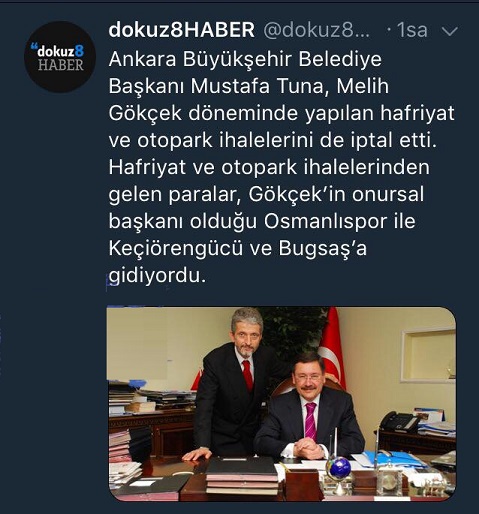The height and width of the screenshot is (514, 479).
Task: Click the tweet line starting Ankara Büyükşehir Belediye
Action: coord(245,59)
